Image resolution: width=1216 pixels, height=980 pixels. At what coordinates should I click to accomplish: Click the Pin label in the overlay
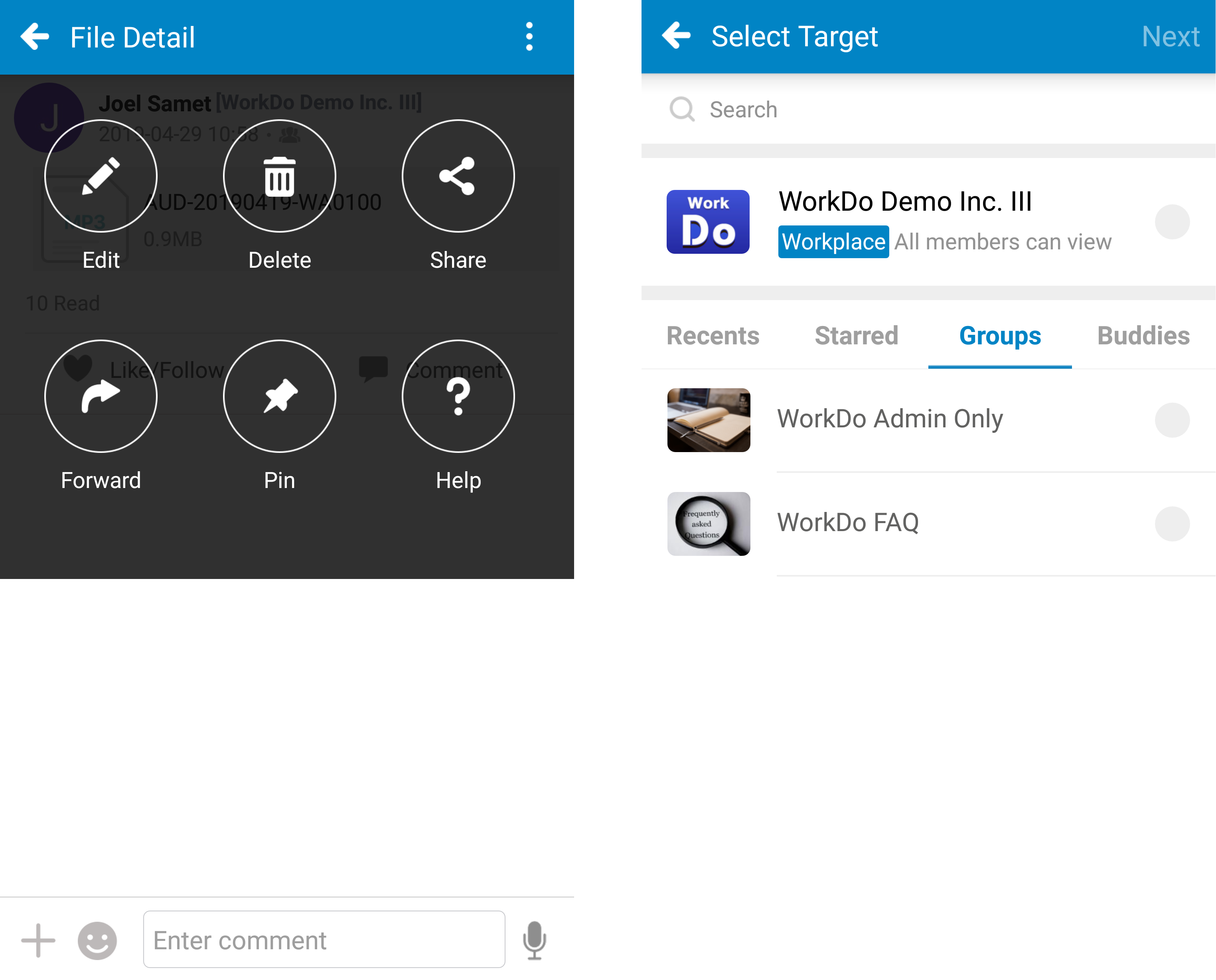point(279,480)
